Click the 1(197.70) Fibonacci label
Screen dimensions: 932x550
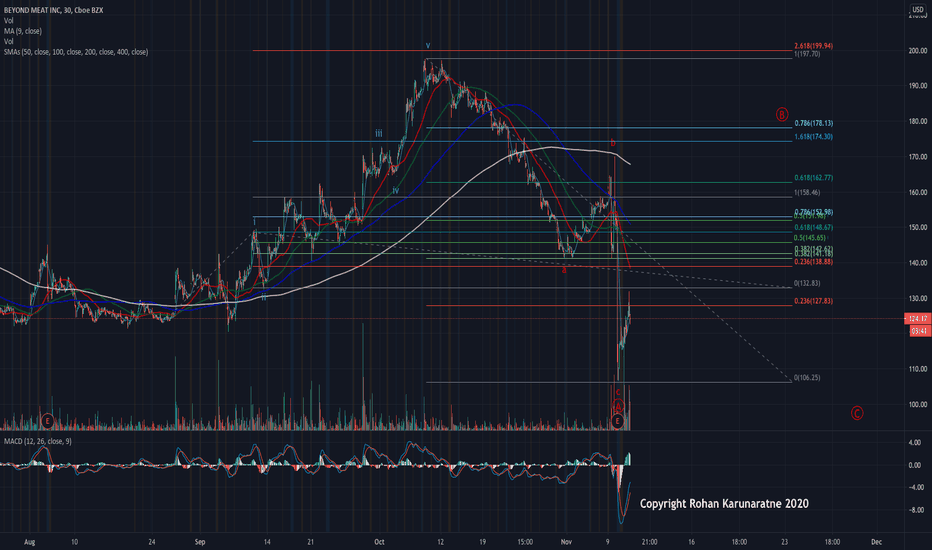click(807, 54)
